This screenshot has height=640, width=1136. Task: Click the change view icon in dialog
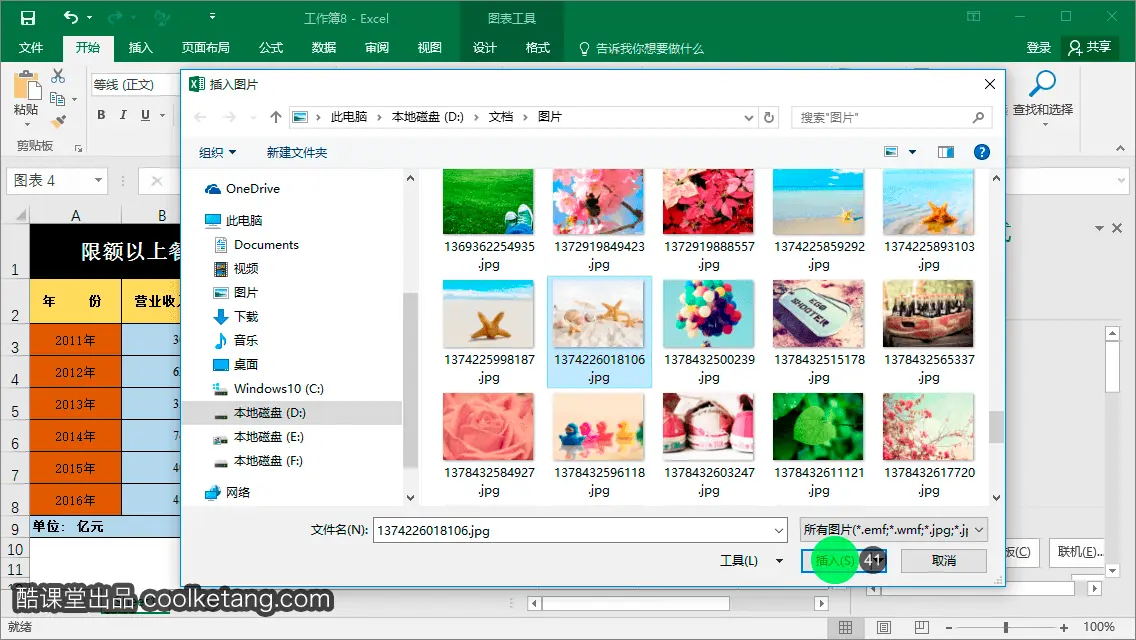pos(891,152)
